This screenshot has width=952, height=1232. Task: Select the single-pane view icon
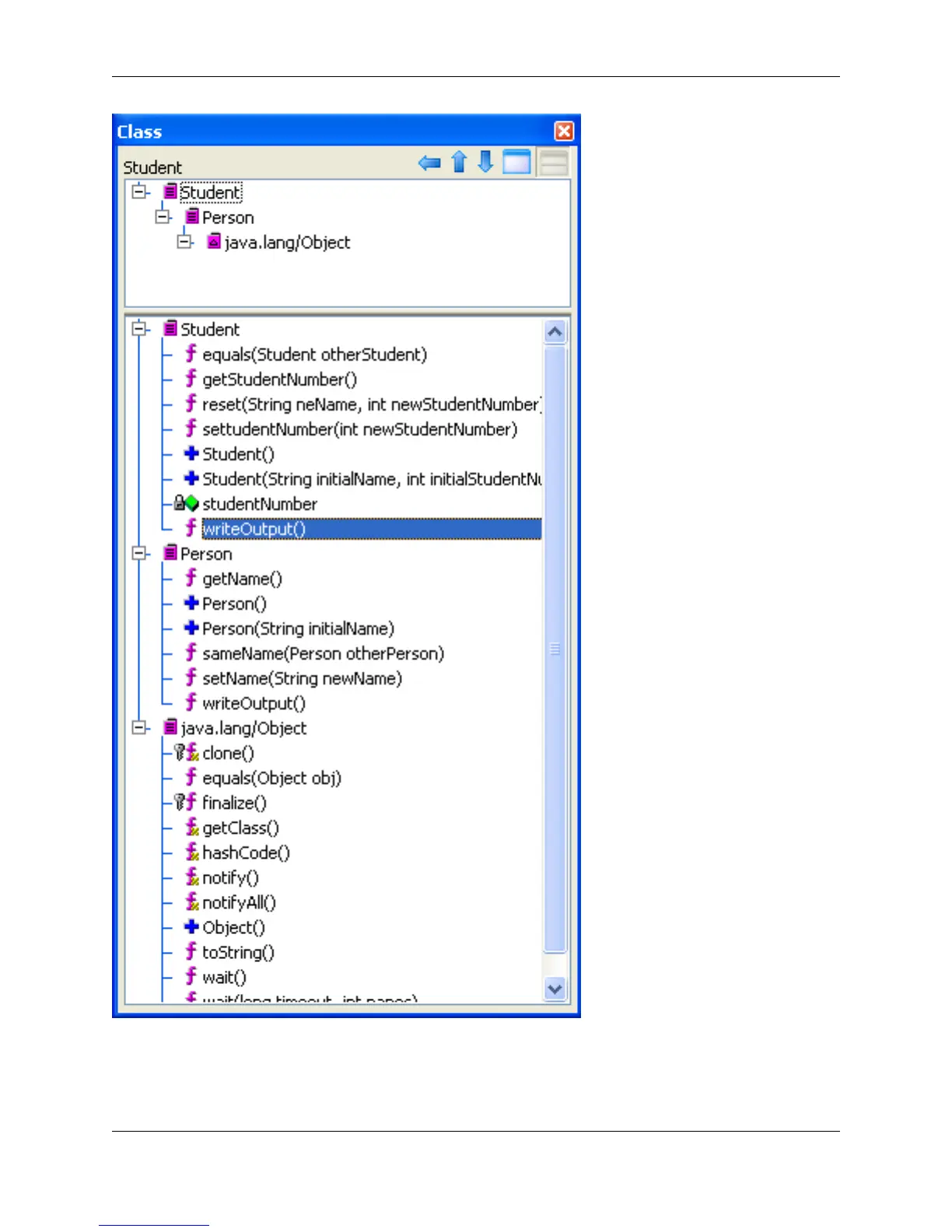[x=516, y=162]
